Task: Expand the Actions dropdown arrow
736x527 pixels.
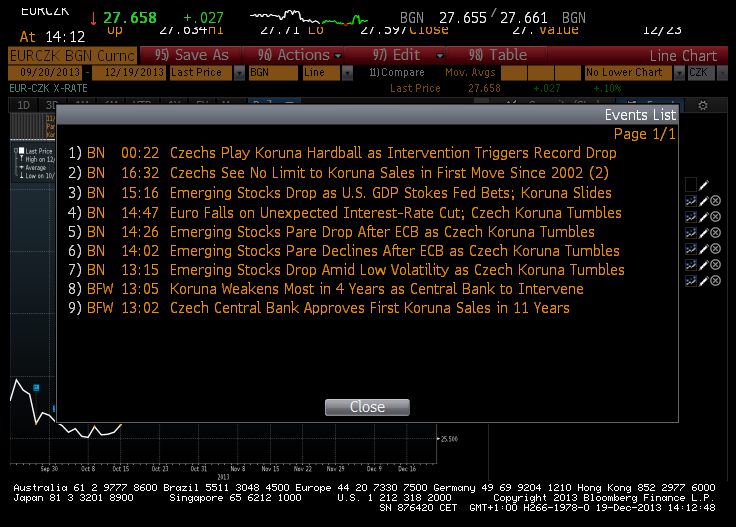Action: [337, 56]
